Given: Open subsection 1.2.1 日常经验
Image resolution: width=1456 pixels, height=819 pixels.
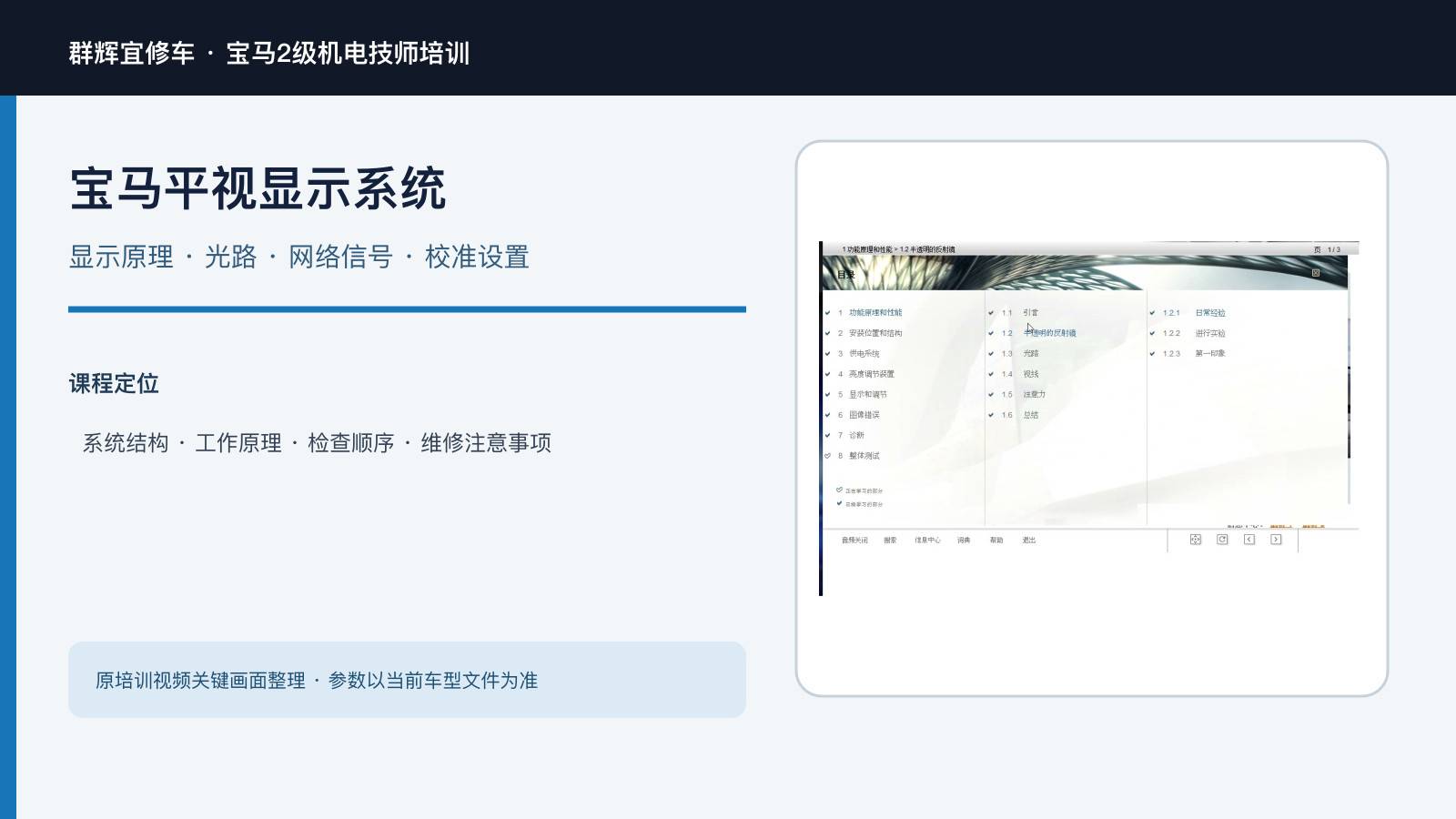Looking at the screenshot, I should (x=1194, y=313).
